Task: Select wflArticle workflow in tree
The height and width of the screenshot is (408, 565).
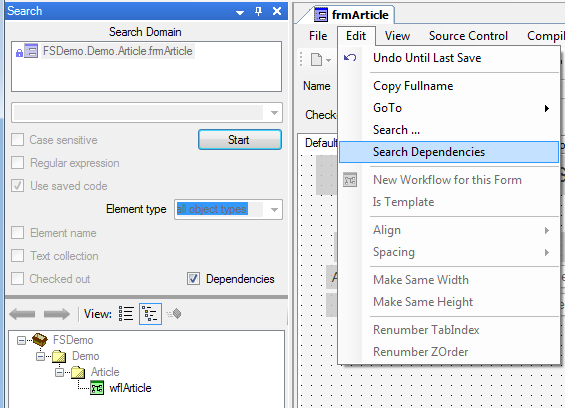Action: point(130,388)
